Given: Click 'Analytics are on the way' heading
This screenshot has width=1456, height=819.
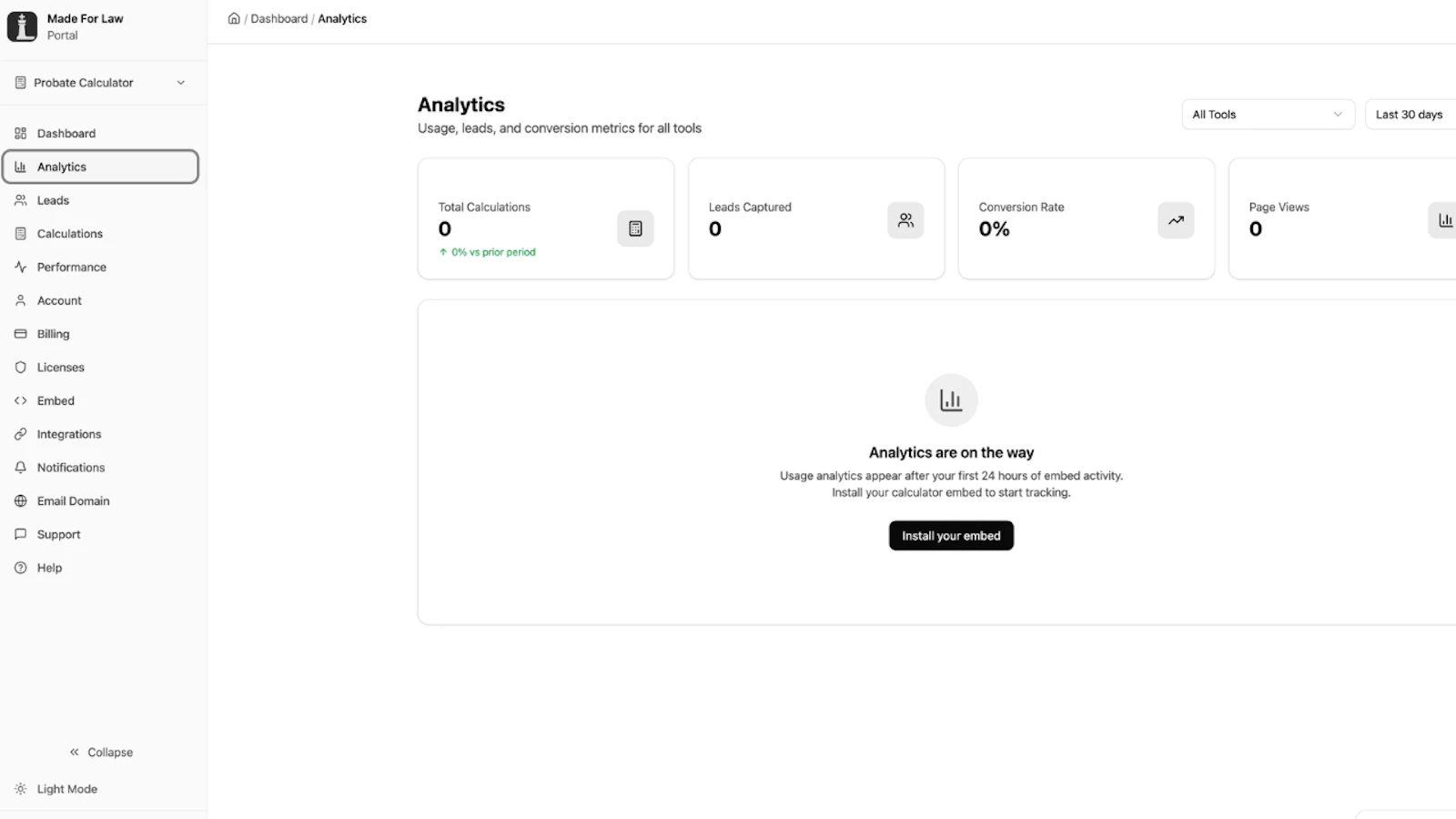Looking at the screenshot, I should coord(951,452).
